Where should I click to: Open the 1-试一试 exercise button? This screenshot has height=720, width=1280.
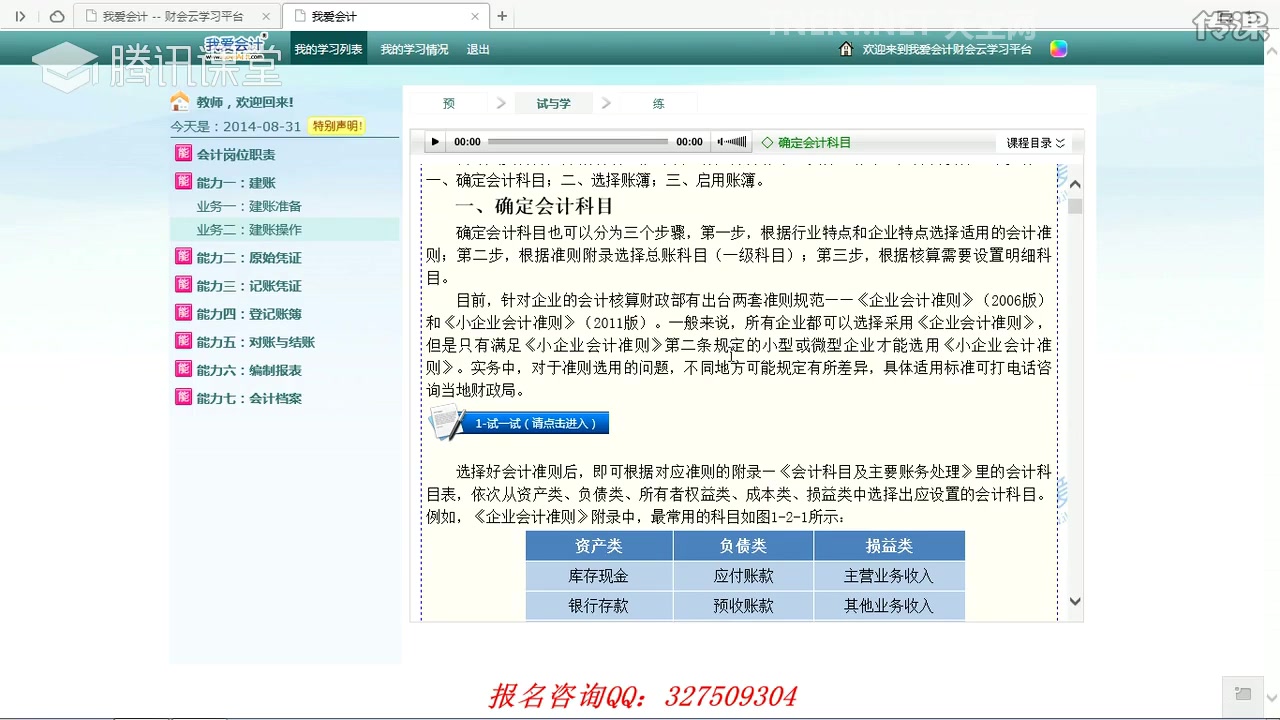(535, 423)
